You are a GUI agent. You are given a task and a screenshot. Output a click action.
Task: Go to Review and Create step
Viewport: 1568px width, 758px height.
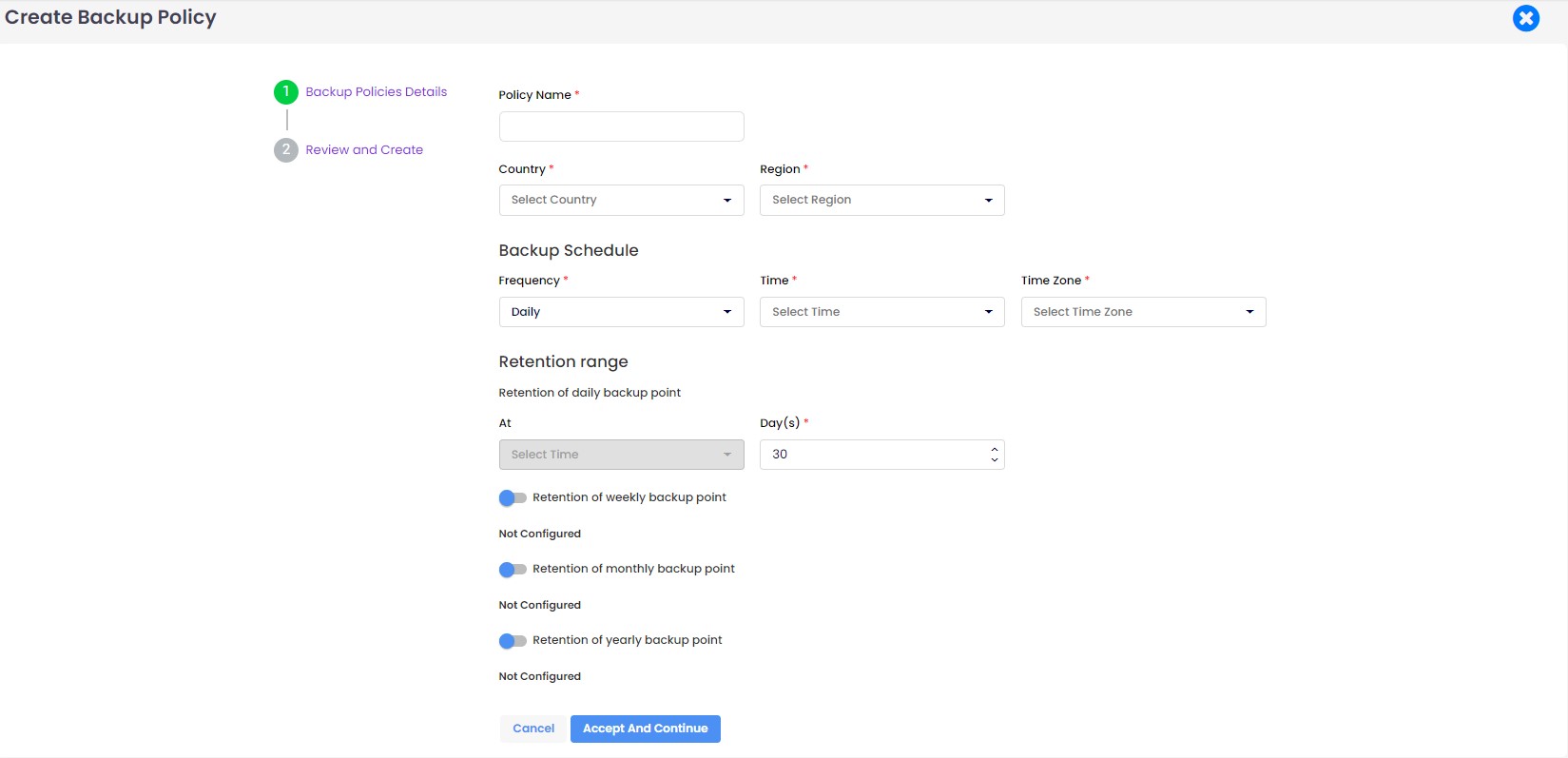[364, 150]
